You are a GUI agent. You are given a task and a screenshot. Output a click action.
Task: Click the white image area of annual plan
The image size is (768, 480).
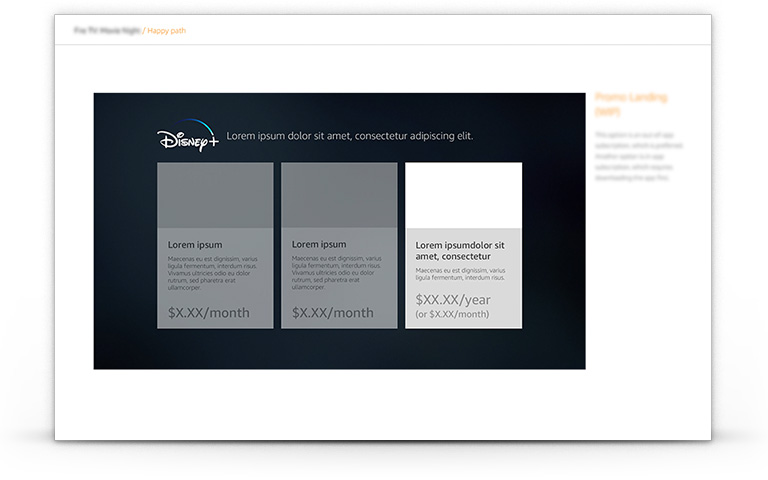pyautogui.click(x=463, y=195)
